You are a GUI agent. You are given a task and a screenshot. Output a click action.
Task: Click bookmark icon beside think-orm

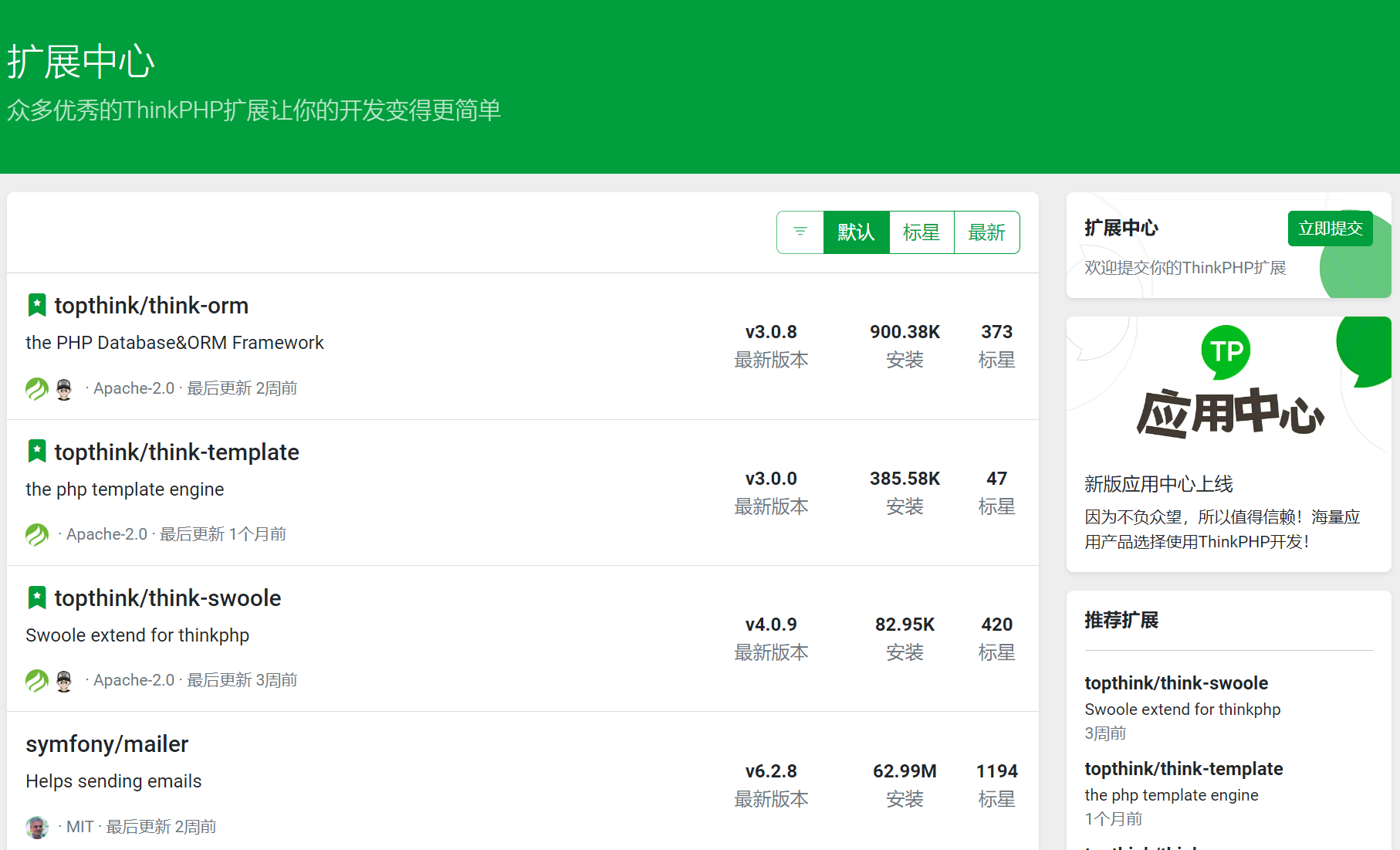click(x=36, y=305)
